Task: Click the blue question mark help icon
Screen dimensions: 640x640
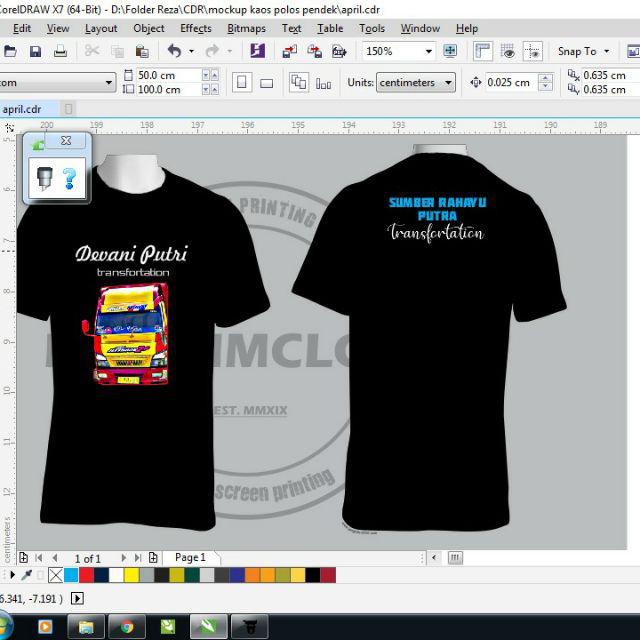Action: click(69, 178)
